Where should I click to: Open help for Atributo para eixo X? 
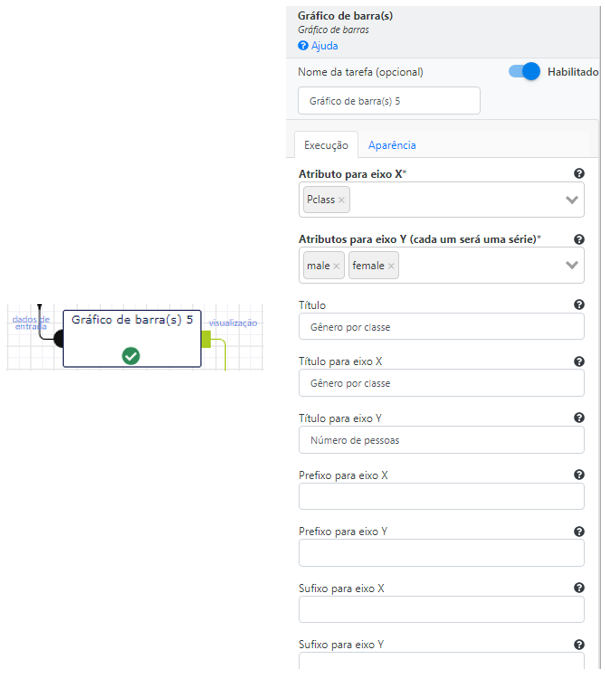[579, 173]
